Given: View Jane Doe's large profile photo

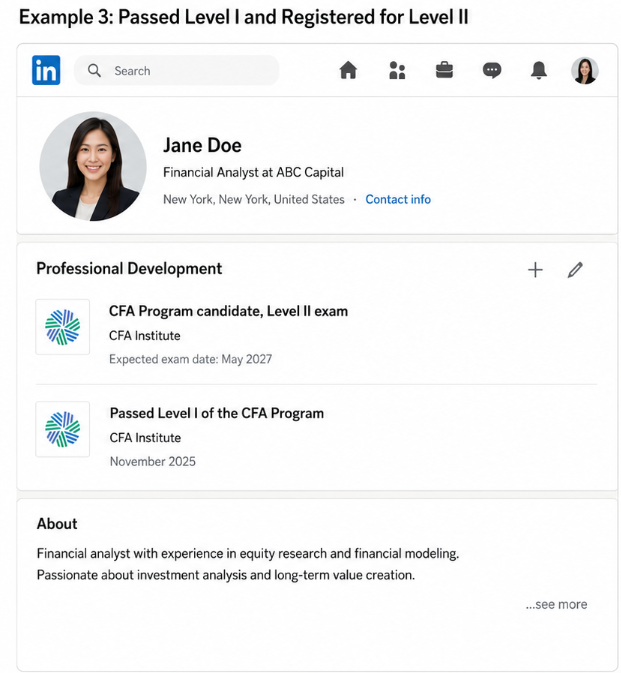Looking at the screenshot, I should pos(93,167).
